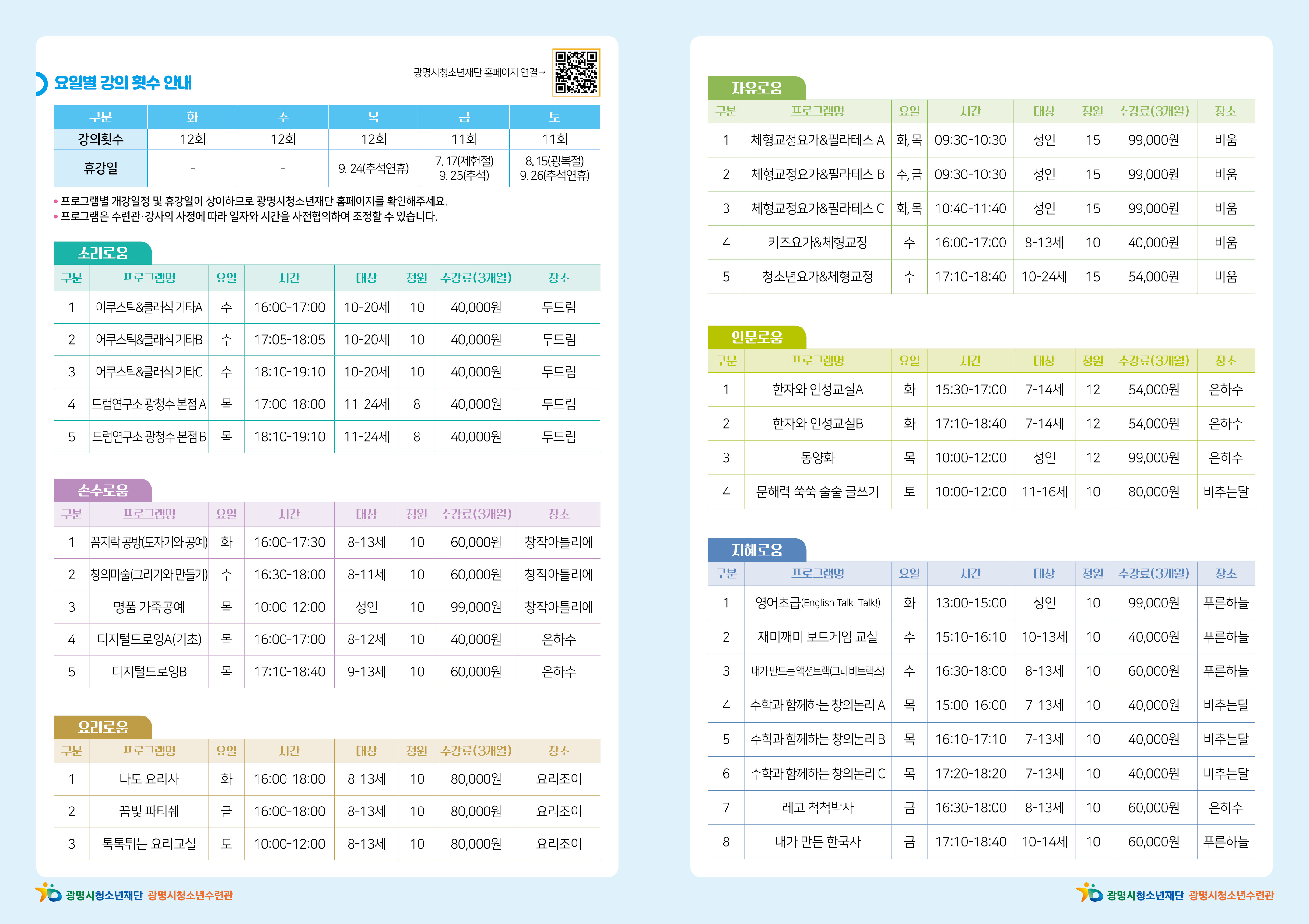Click the 휴강일 row label
The image size is (1309, 924).
click(100, 168)
